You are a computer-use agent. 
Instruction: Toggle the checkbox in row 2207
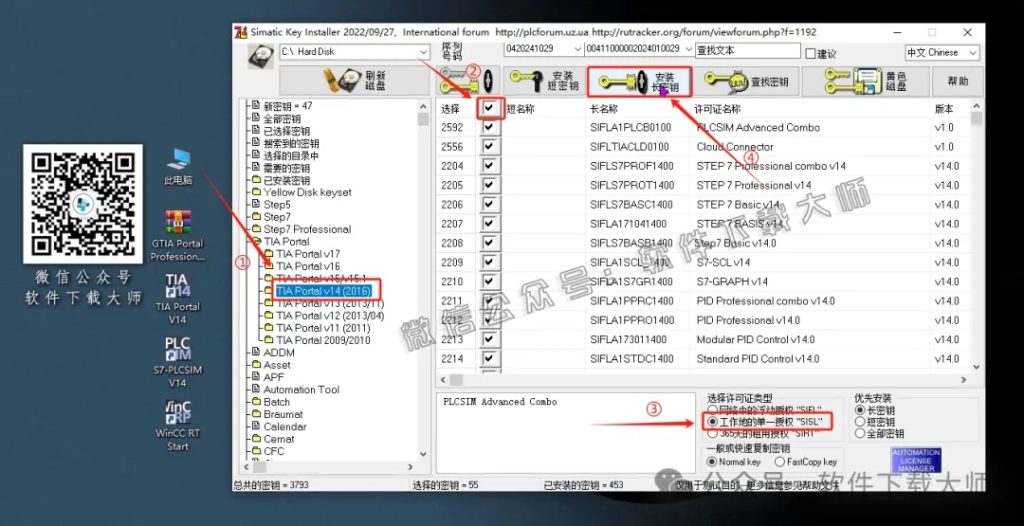(489, 224)
